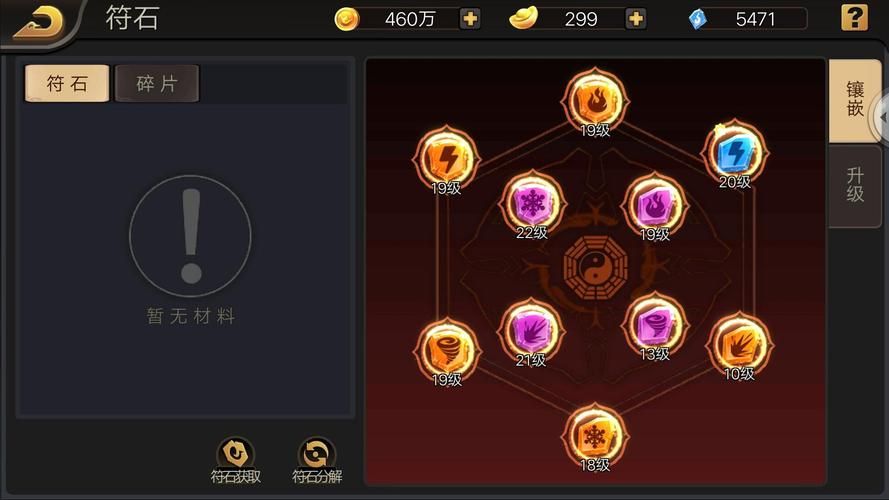Click the golden back arrow icon

click(x=38, y=23)
